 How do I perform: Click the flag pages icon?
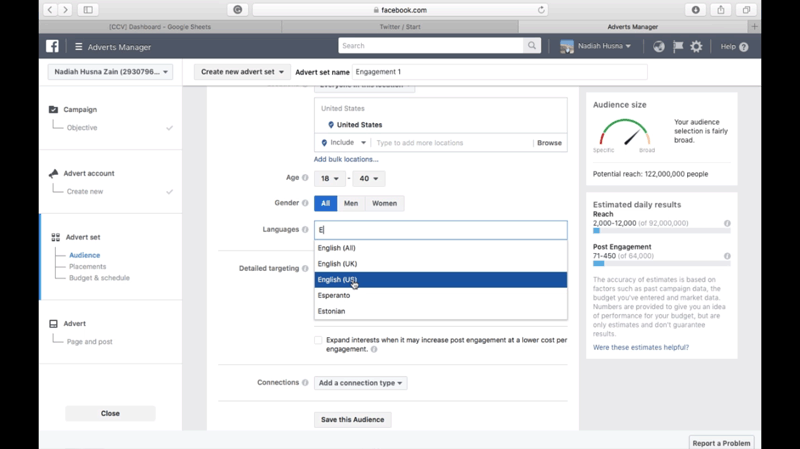pos(678,46)
